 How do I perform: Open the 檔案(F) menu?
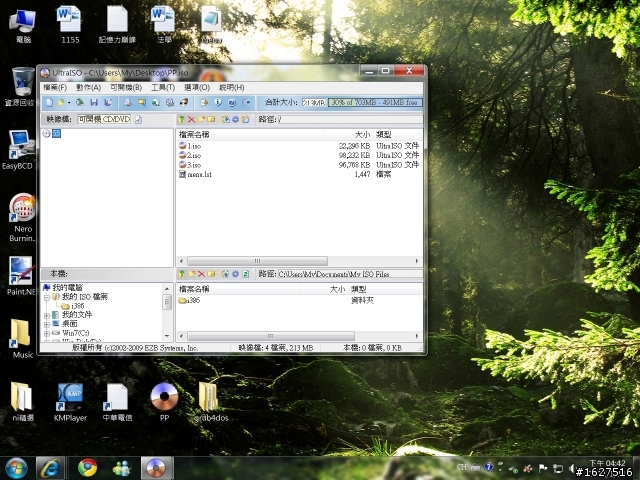tap(55, 87)
